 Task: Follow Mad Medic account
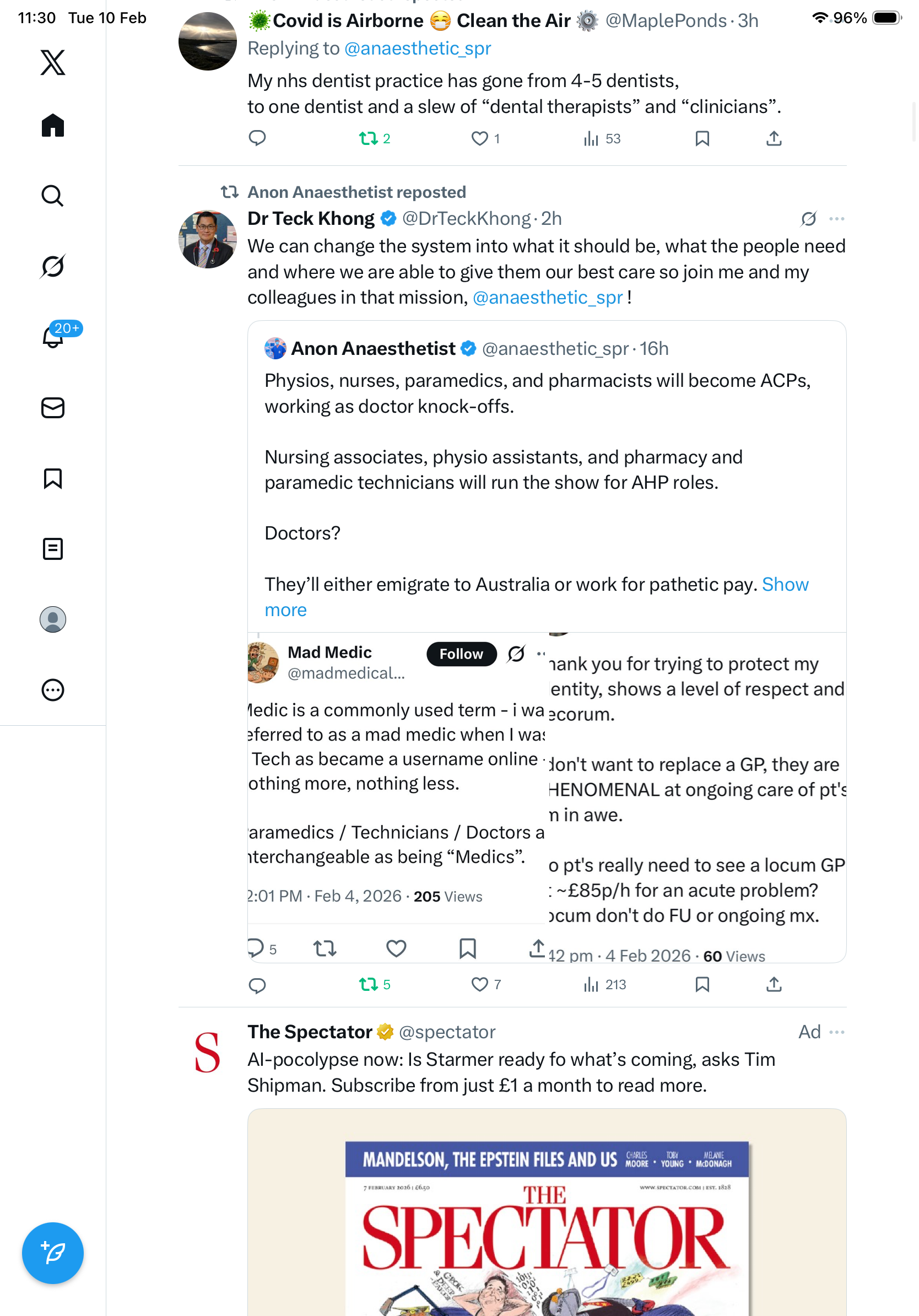click(461, 654)
